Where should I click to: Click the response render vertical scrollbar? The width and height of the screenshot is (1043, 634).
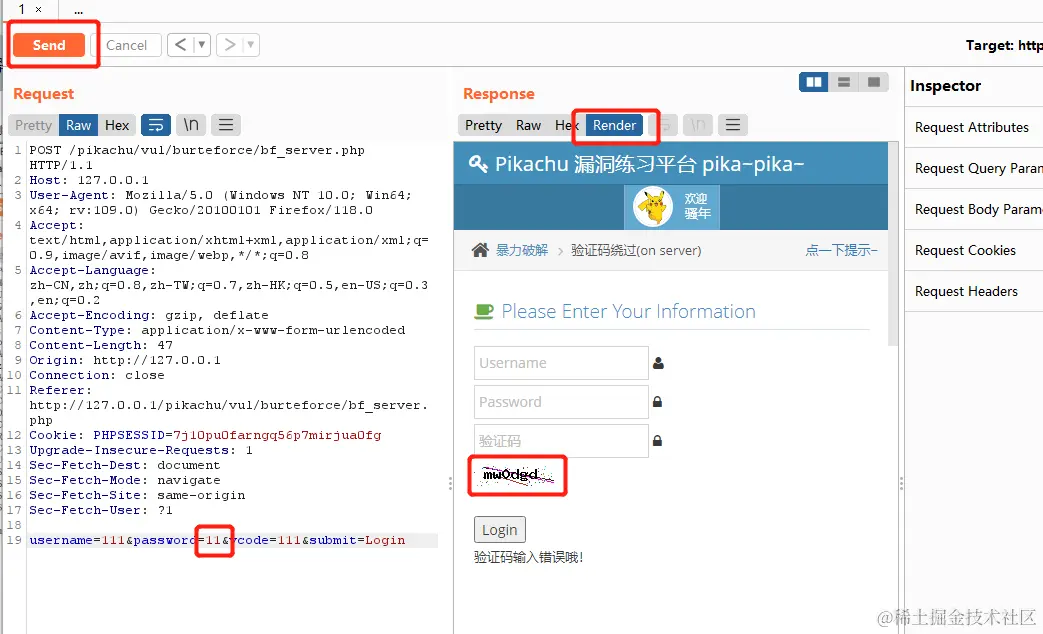(893, 243)
